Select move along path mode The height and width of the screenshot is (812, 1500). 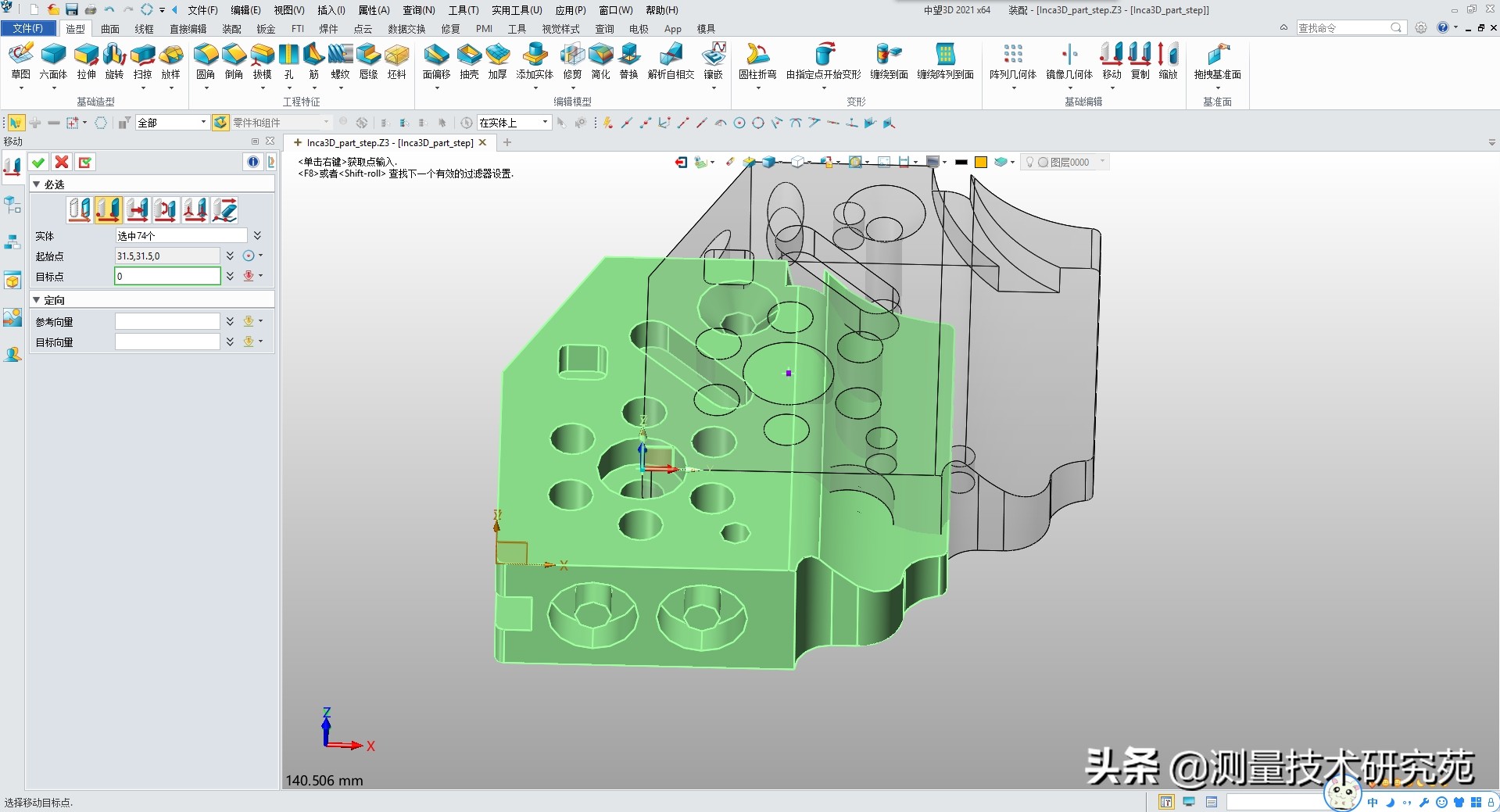tap(224, 209)
